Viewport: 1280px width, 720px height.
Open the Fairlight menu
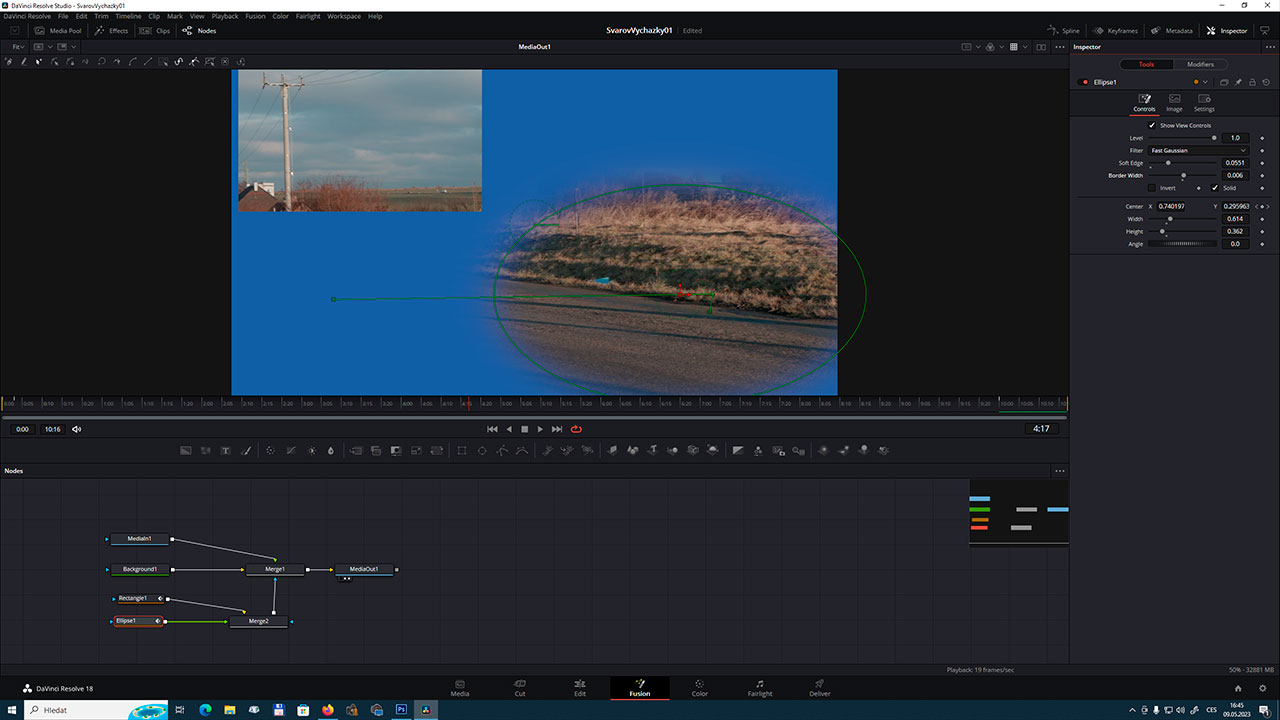click(308, 16)
